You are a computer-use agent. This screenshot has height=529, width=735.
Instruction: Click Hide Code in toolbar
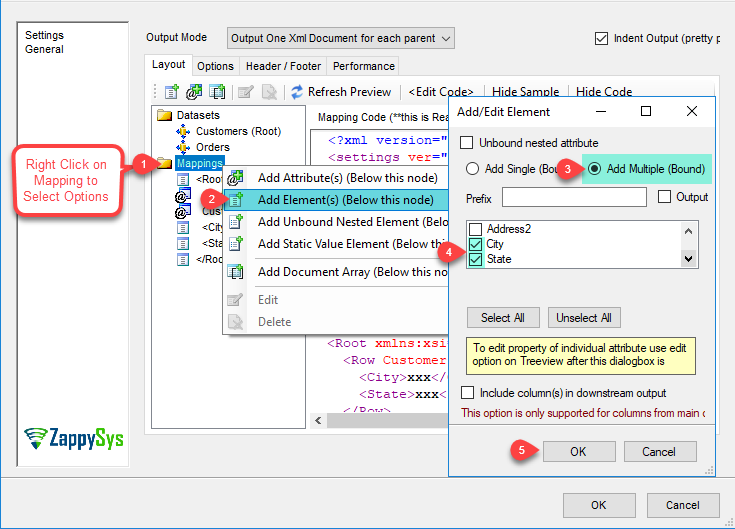[604, 92]
